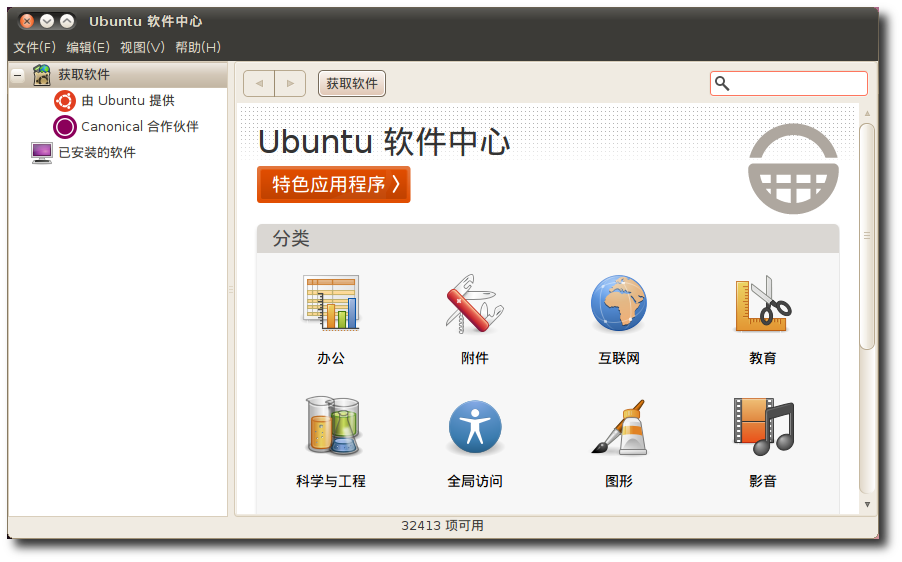902x562 pixels.
Task: Open the 视图(V) menu
Action: [143, 47]
